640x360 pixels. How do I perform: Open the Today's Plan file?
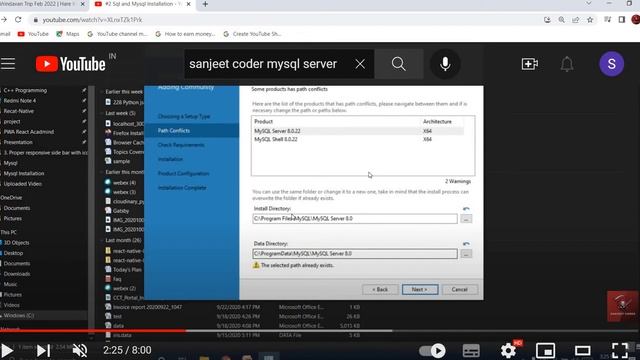pos(124,270)
